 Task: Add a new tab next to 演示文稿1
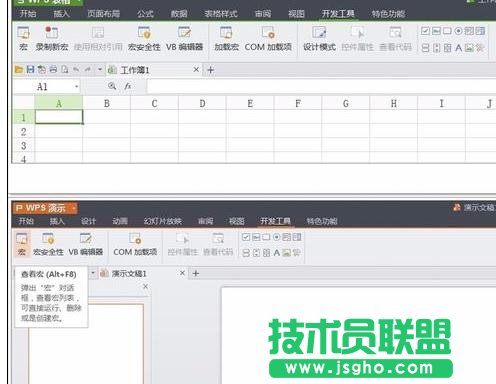196,274
